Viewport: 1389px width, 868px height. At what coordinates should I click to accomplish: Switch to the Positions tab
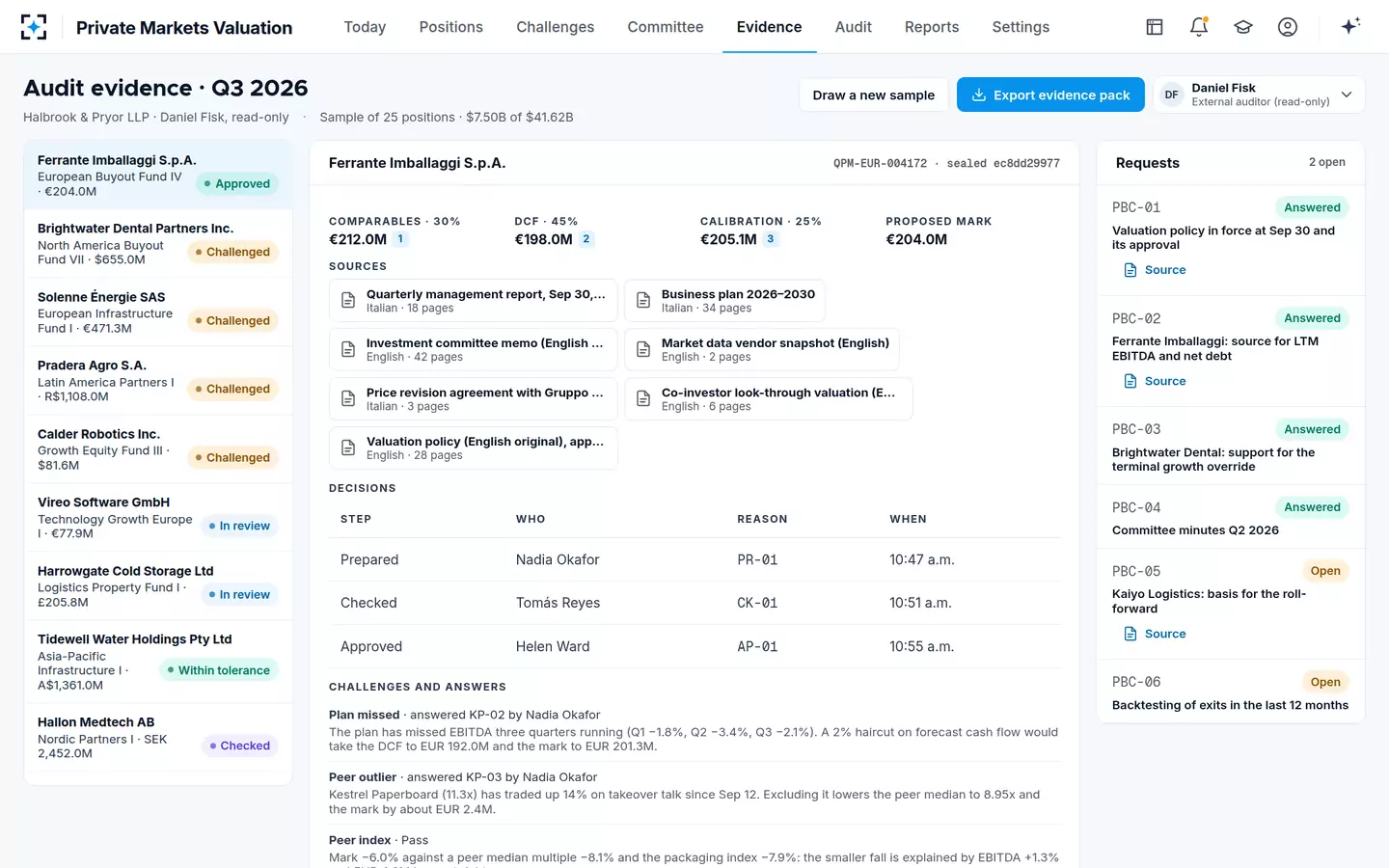point(450,27)
